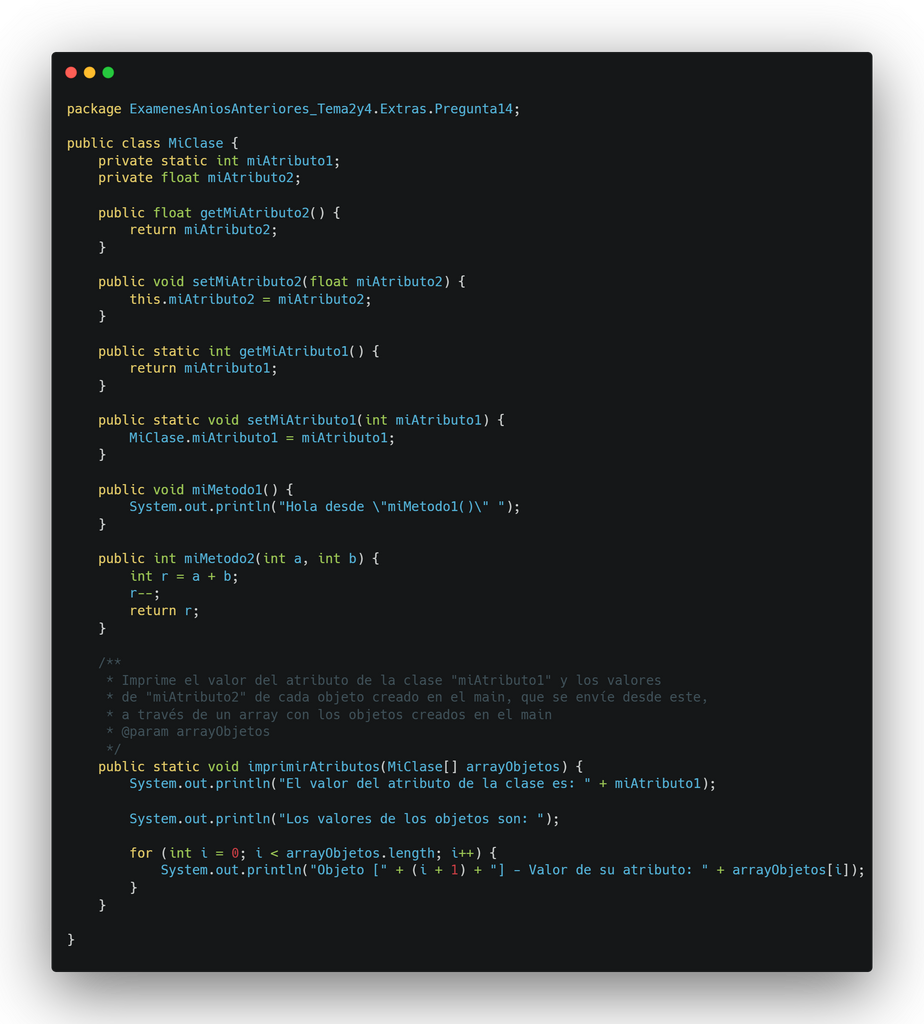
Task: Click the for loop header line
Action: [x=313, y=853]
